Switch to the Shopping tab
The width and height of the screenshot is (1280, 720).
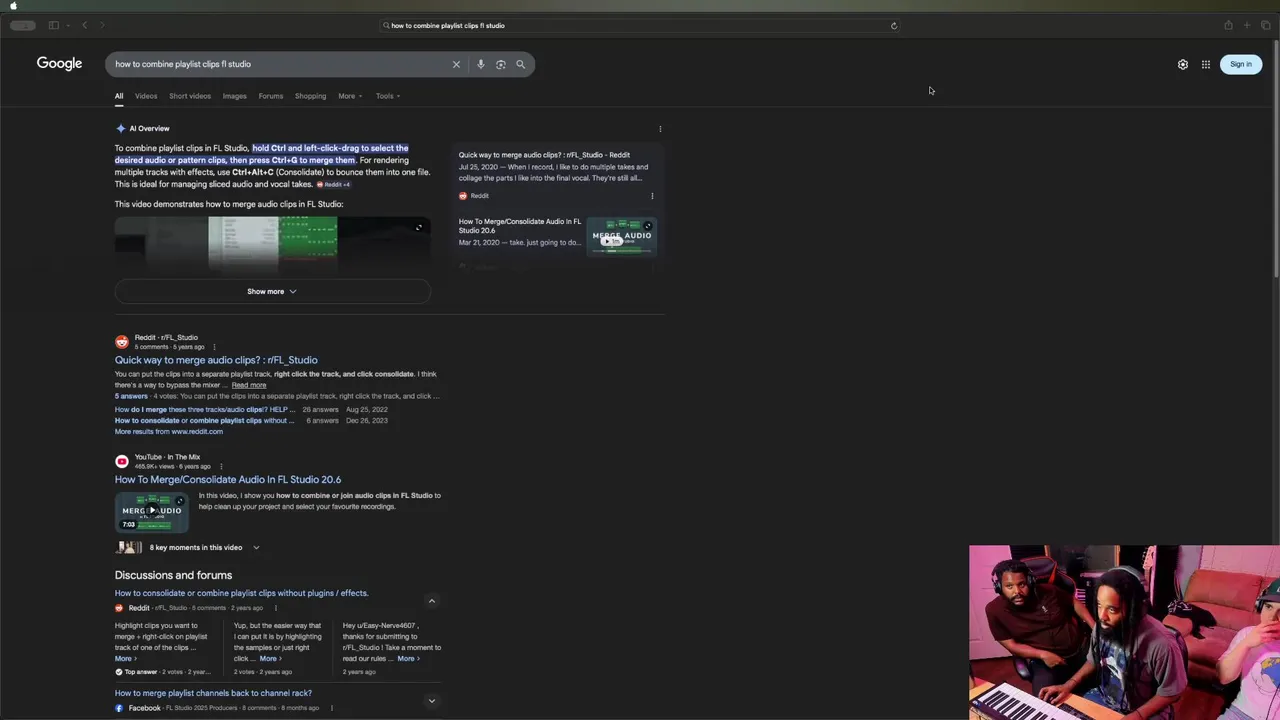pyautogui.click(x=310, y=96)
